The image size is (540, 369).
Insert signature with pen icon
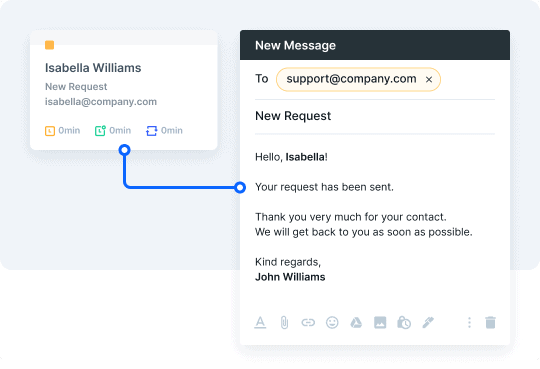tap(428, 322)
